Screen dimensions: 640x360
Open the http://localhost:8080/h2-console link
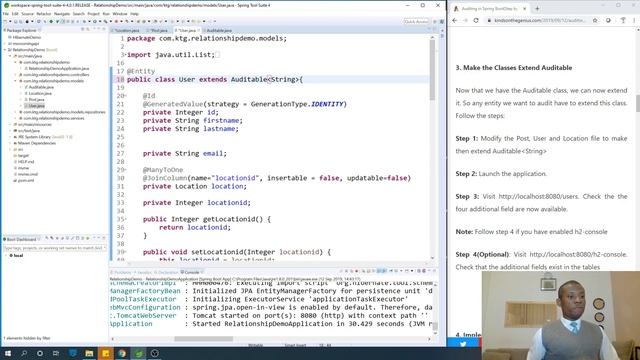click(578, 254)
